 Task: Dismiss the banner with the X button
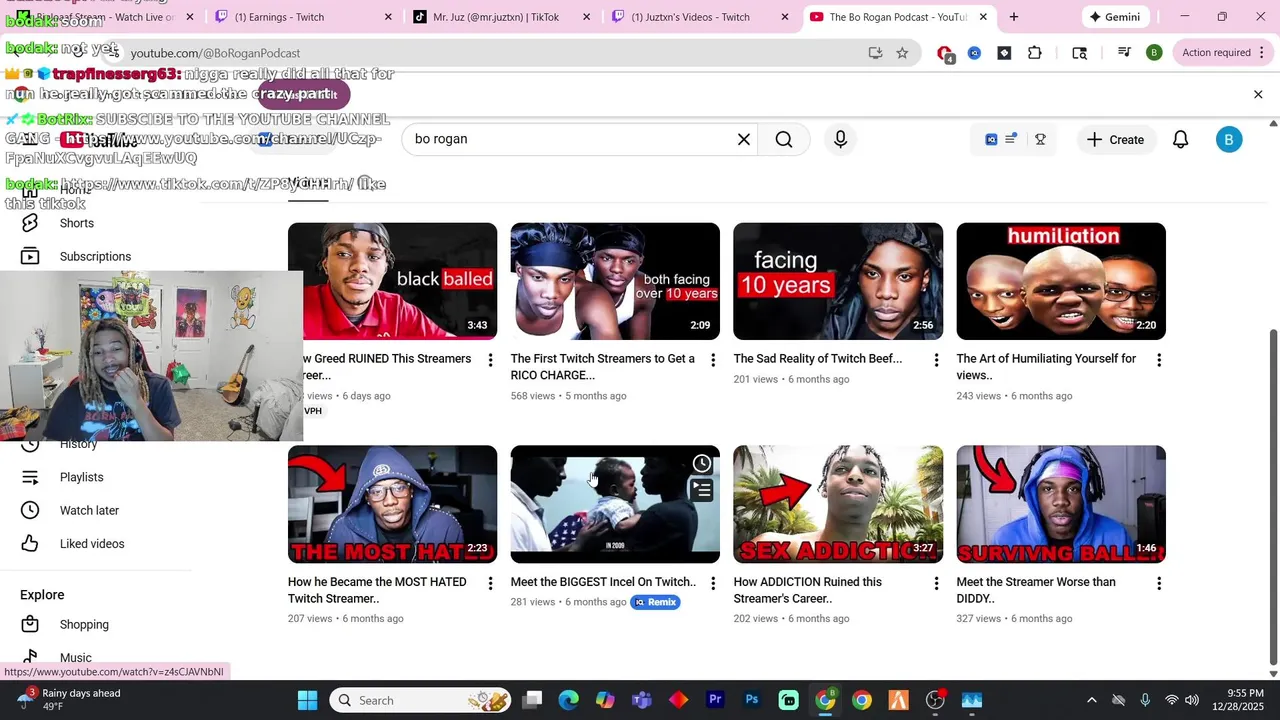1258,94
